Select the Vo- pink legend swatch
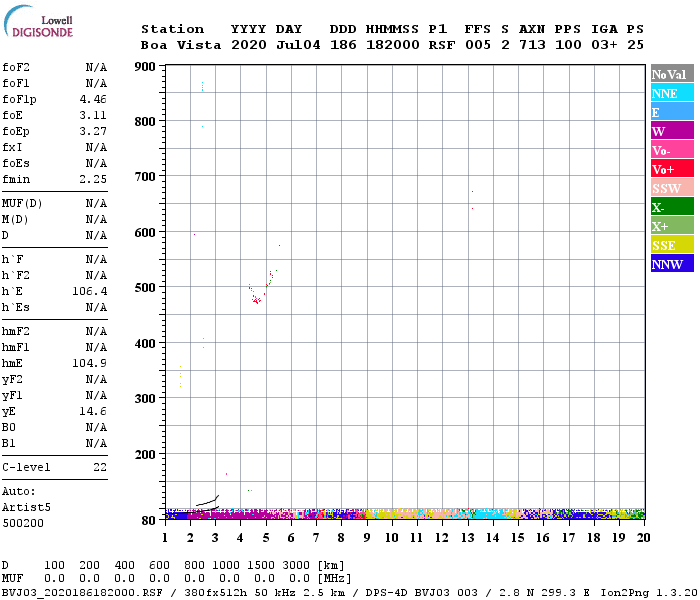The image size is (700, 600). [672, 150]
